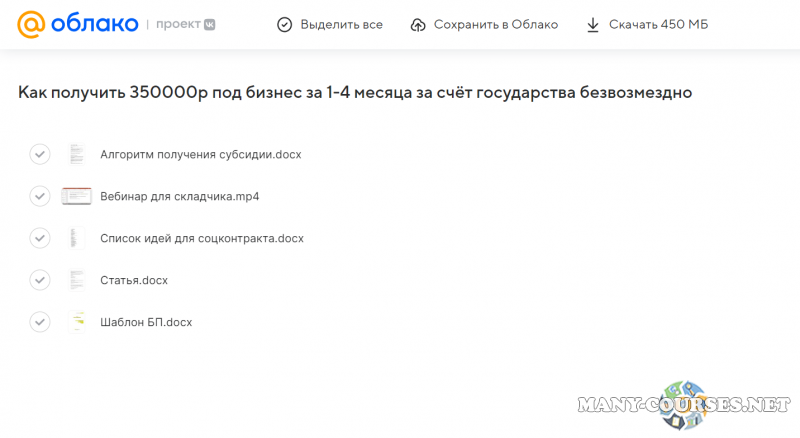This screenshot has width=800, height=438.
Task: Toggle the checkbox for Статья.docx
Action: click(x=40, y=280)
